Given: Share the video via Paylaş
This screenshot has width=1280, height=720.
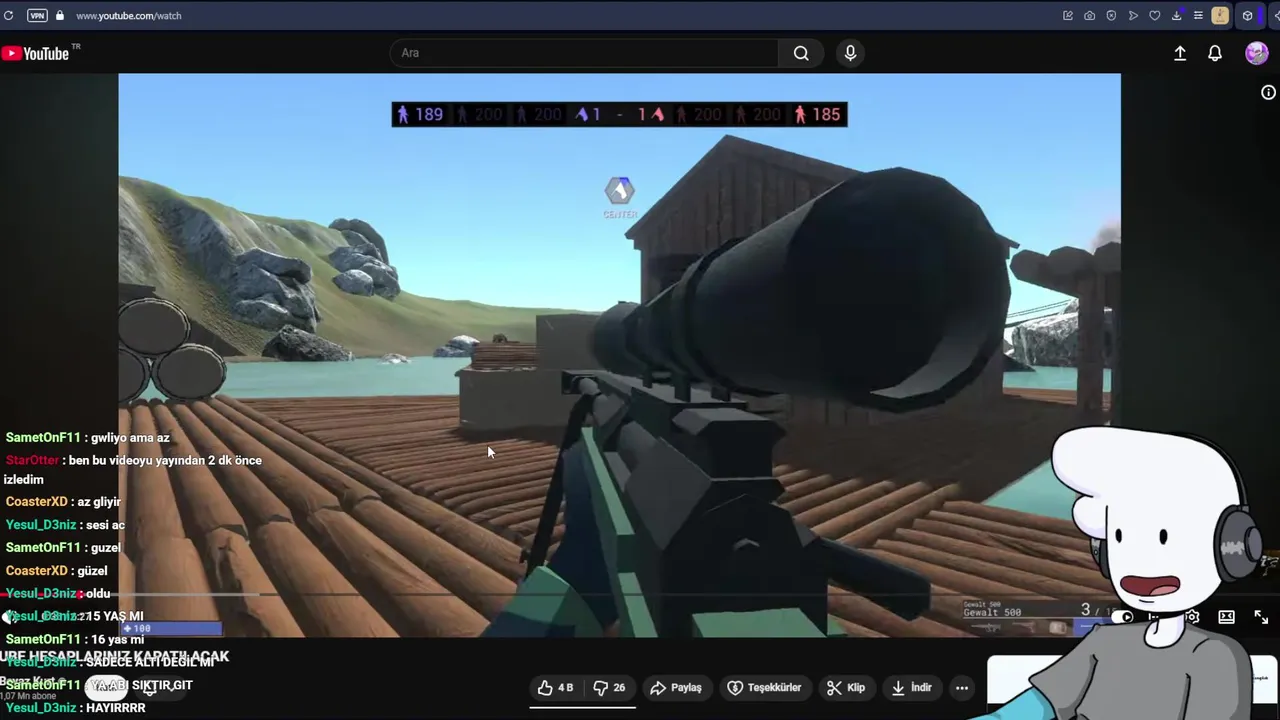Looking at the screenshot, I should tap(676, 688).
